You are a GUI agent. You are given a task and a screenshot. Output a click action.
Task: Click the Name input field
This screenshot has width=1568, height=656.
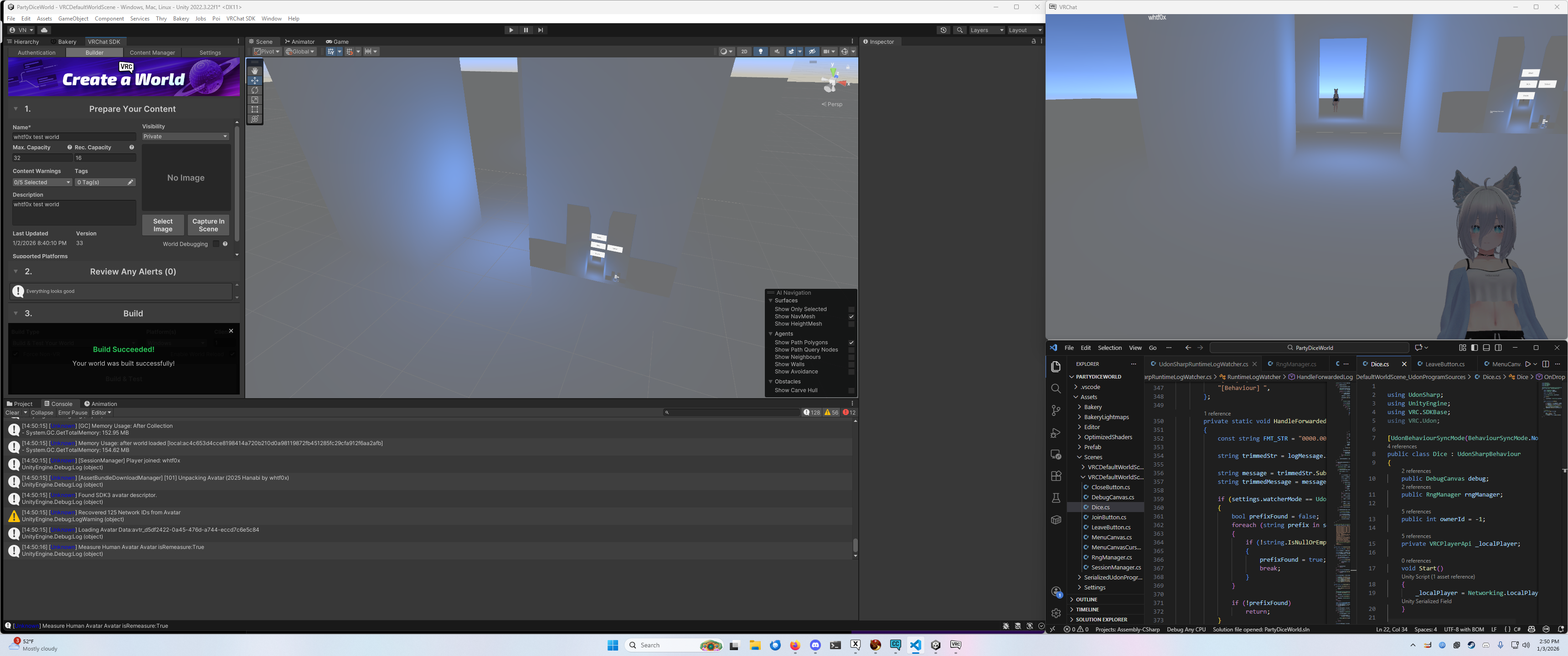(x=74, y=137)
